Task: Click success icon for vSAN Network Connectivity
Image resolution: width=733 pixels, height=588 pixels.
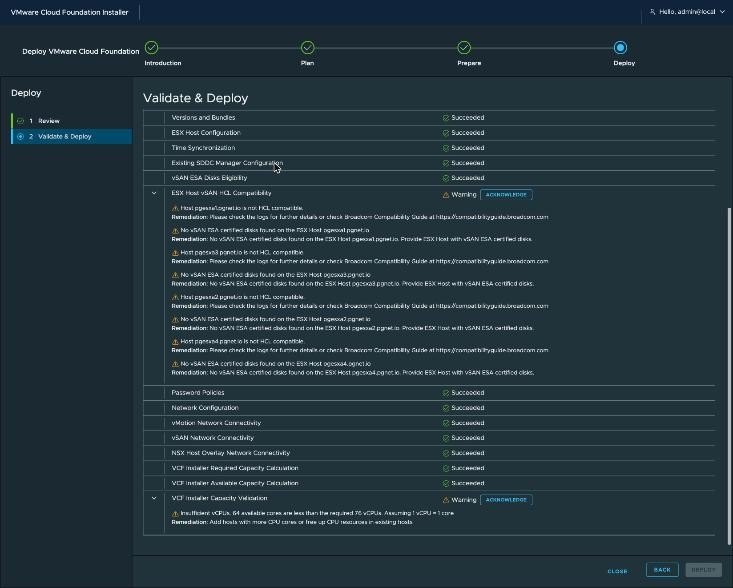Action: point(446,438)
